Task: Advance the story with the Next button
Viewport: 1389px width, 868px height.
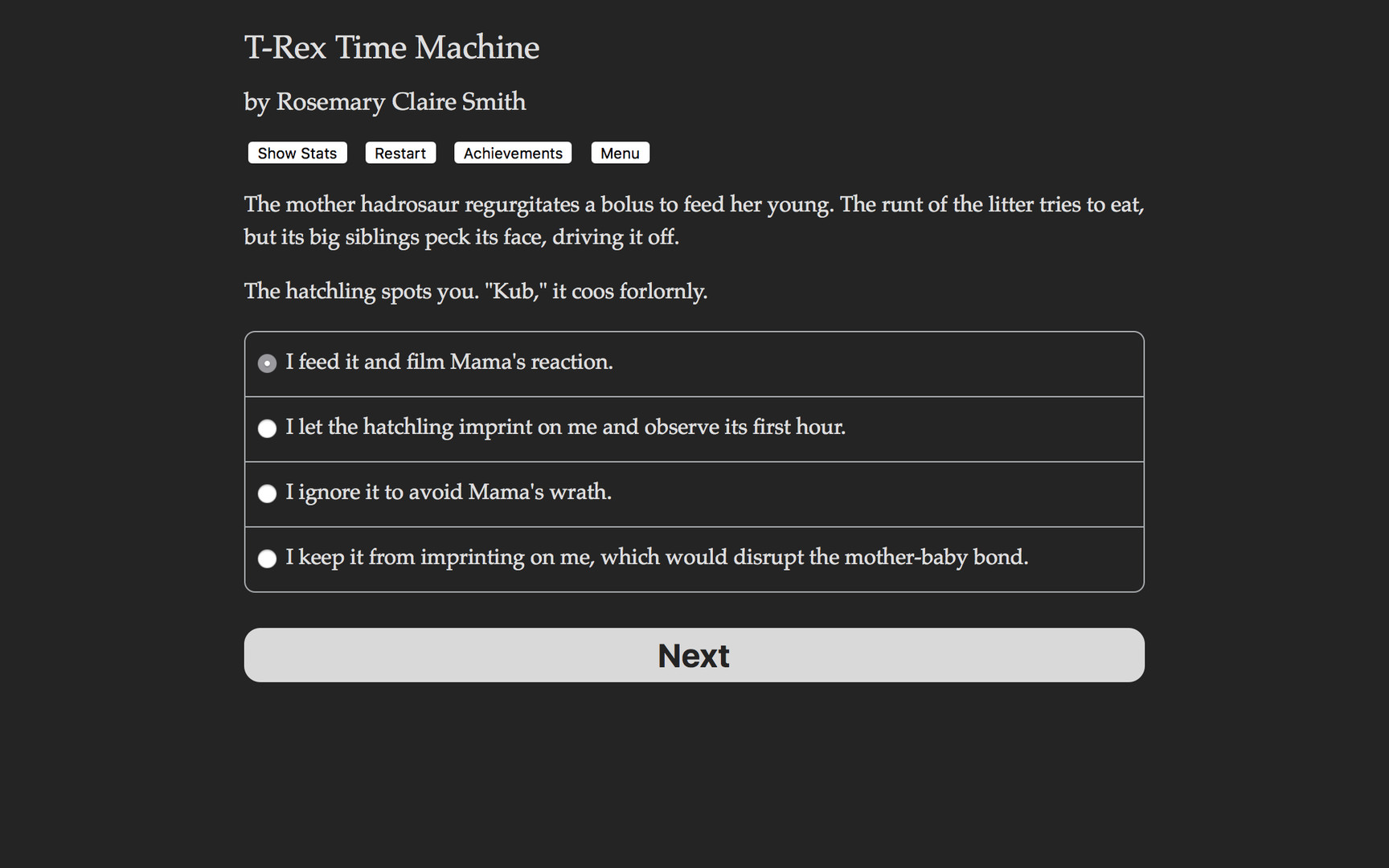Action: (x=693, y=655)
